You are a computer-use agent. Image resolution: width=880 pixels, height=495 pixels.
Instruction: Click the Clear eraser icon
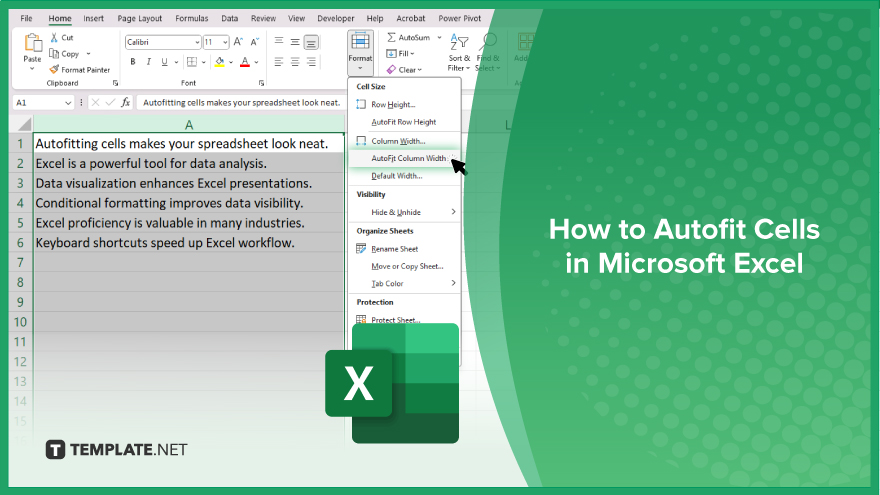click(x=391, y=70)
